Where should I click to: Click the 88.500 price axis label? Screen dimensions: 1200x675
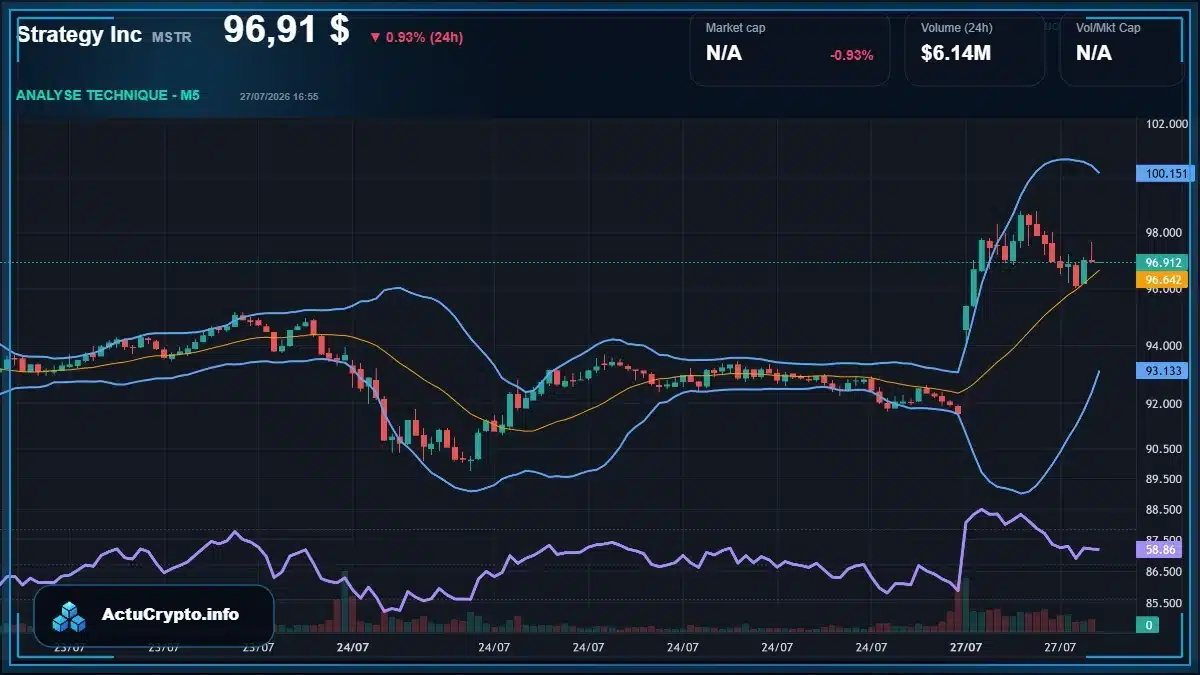tap(1166, 510)
